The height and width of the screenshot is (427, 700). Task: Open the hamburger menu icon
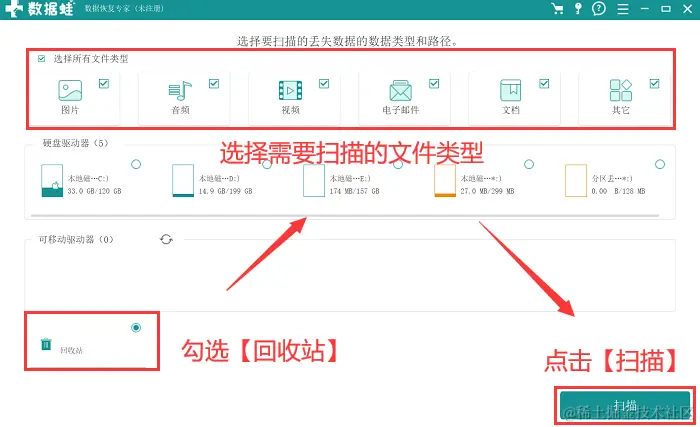(x=623, y=9)
